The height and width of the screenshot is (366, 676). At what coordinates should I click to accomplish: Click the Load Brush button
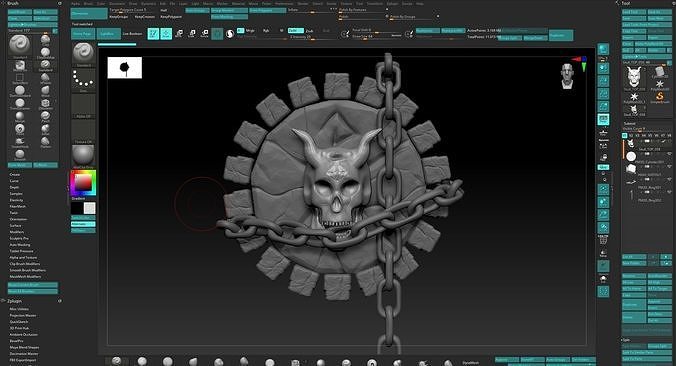pyautogui.click(x=20, y=12)
